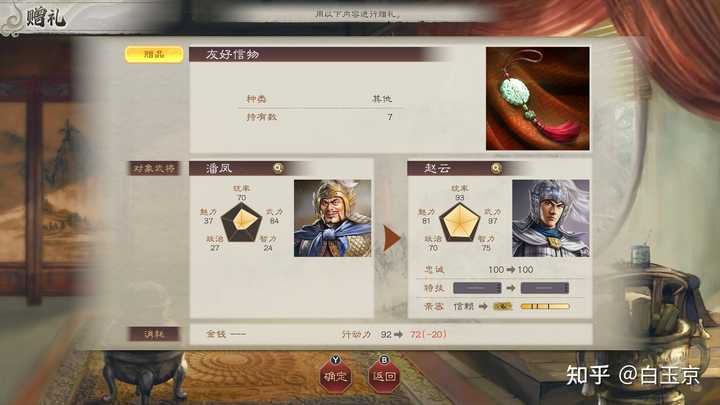Go back with the 返回 button
Viewport: 720px width, 405px height.
[384, 377]
